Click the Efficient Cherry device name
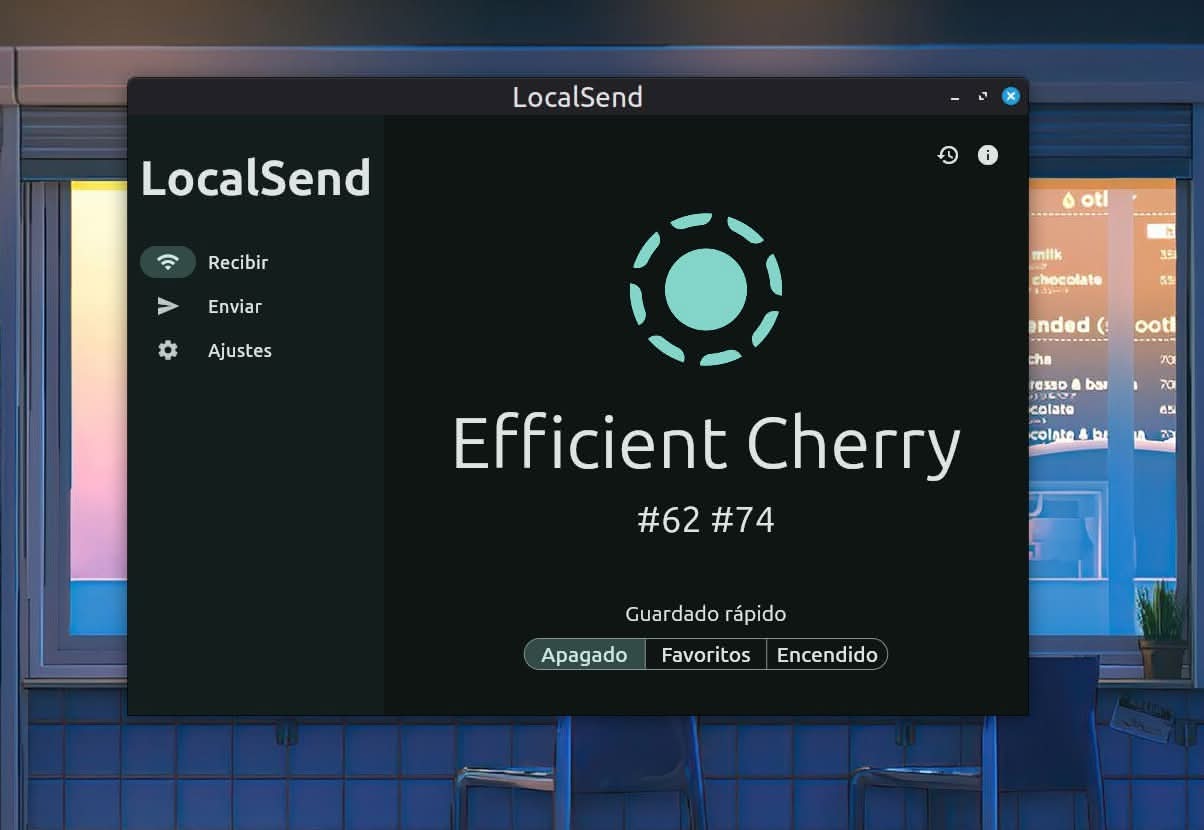The height and width of the screenshot is (830, 1204). pos(706,443)
